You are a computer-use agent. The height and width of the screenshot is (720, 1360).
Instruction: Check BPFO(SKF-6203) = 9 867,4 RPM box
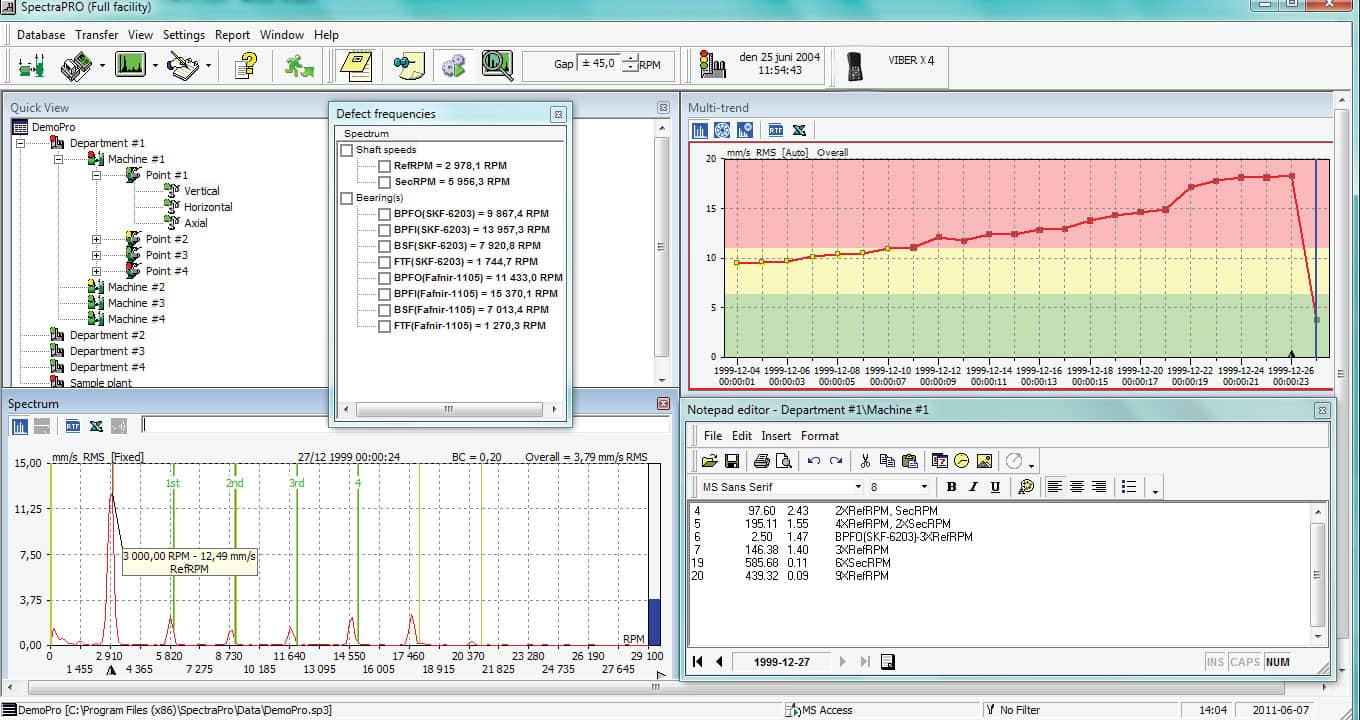pyautogui.click(x=385, y=214)
